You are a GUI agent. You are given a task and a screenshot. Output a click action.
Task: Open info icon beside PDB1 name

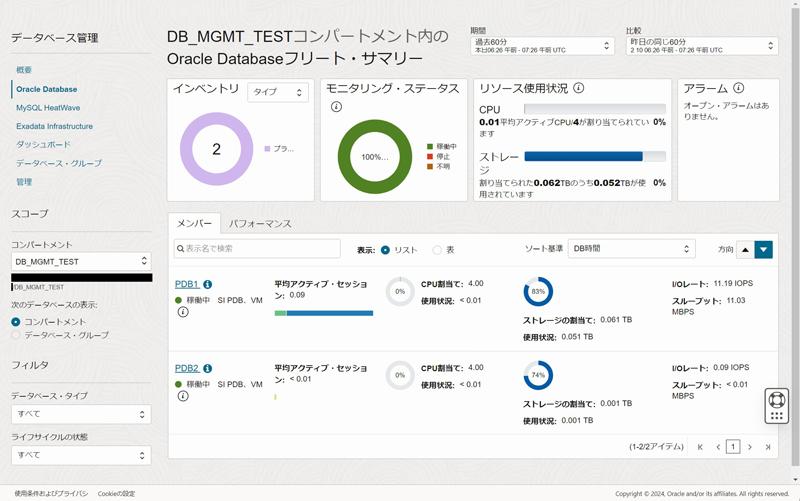coord(208,284)
